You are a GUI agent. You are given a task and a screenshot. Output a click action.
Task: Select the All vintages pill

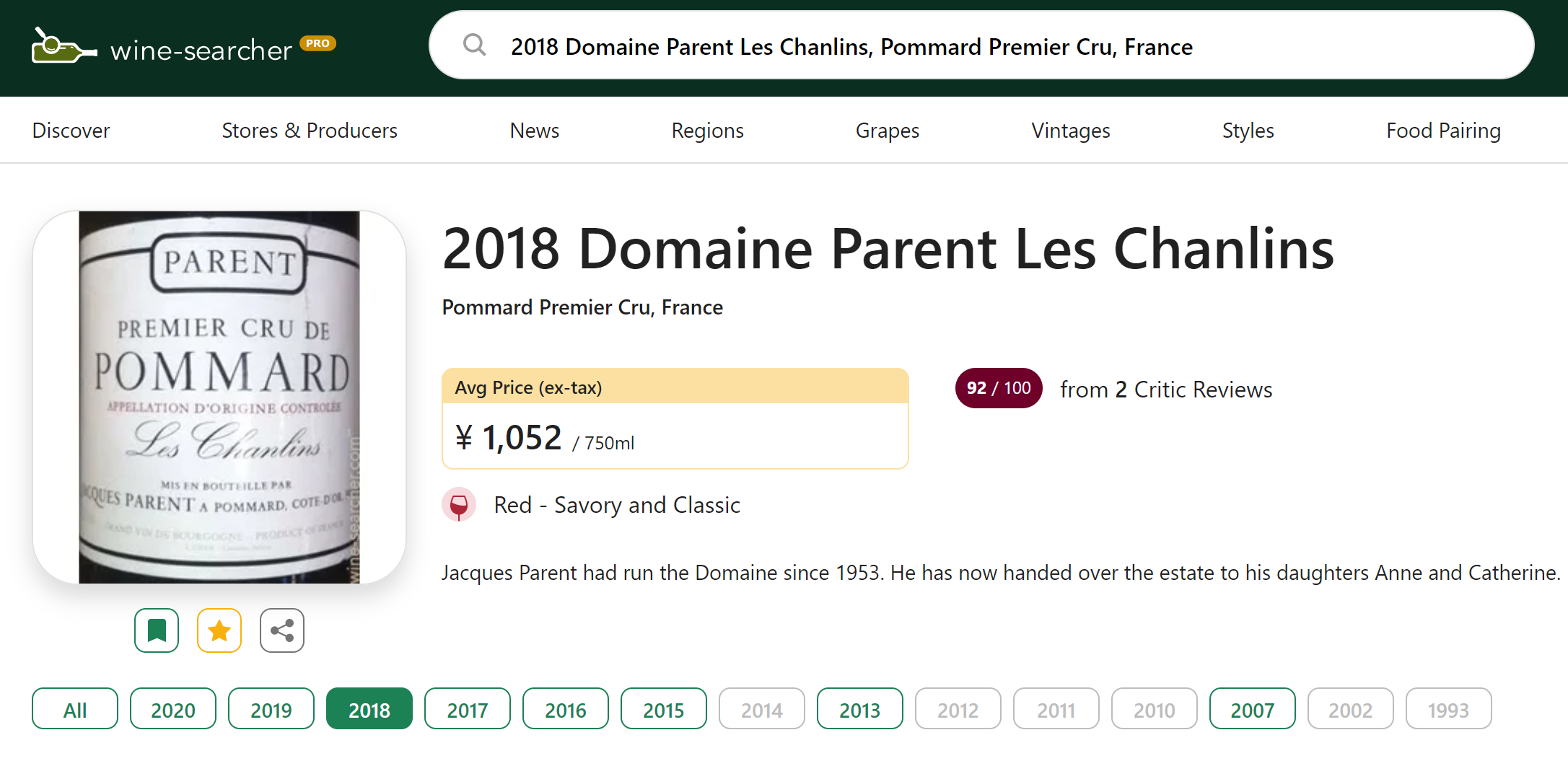tap(75, 709)
